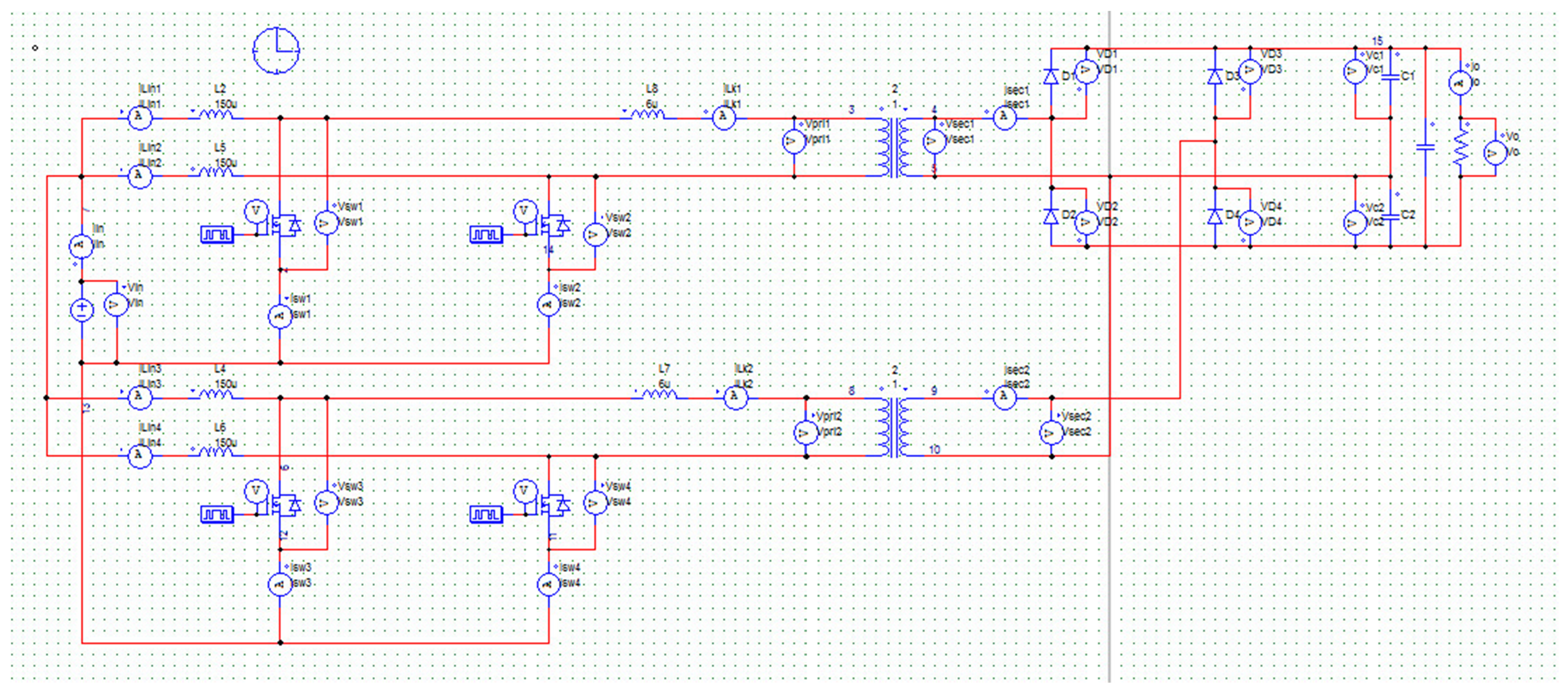Click the load resistor symbol
Viewport: 1568px width, 693px height.
click(1460, 148)
